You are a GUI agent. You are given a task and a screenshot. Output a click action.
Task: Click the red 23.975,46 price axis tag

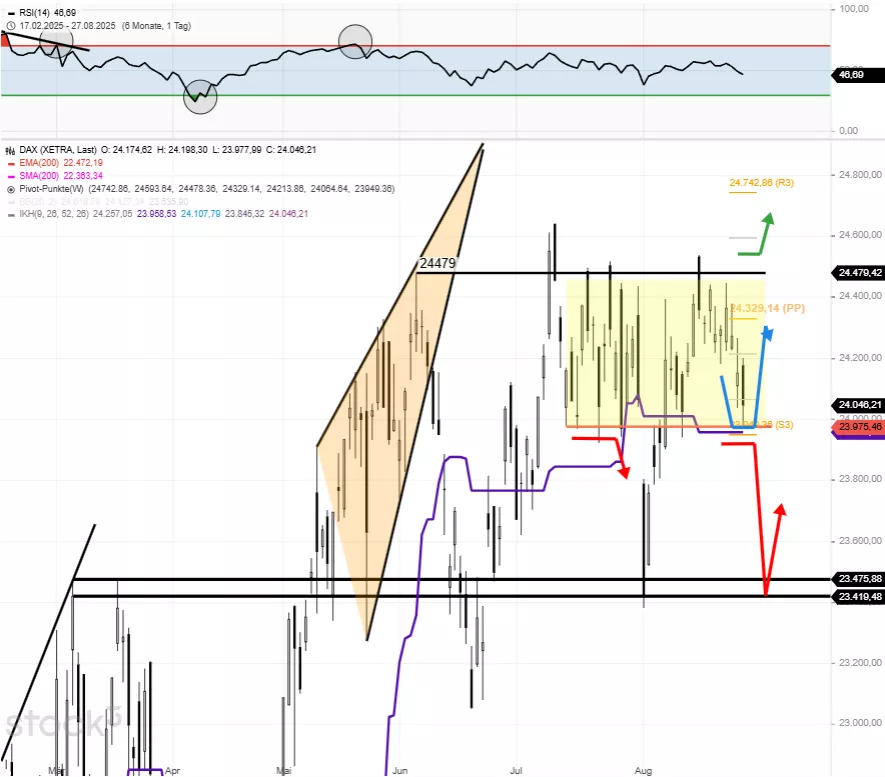click(x=859, y=427)
